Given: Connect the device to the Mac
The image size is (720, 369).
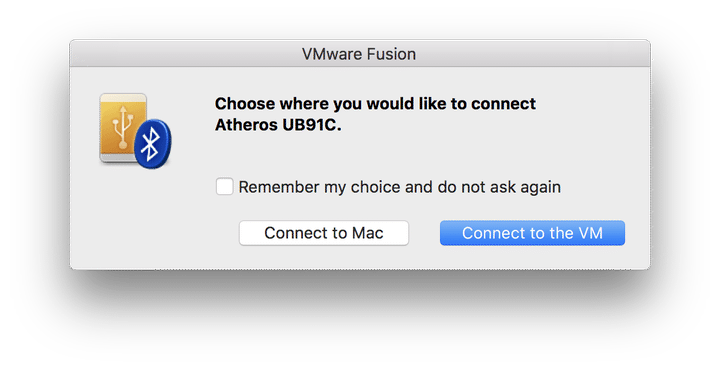Looking at the screenshot, I should click(324, 233).
